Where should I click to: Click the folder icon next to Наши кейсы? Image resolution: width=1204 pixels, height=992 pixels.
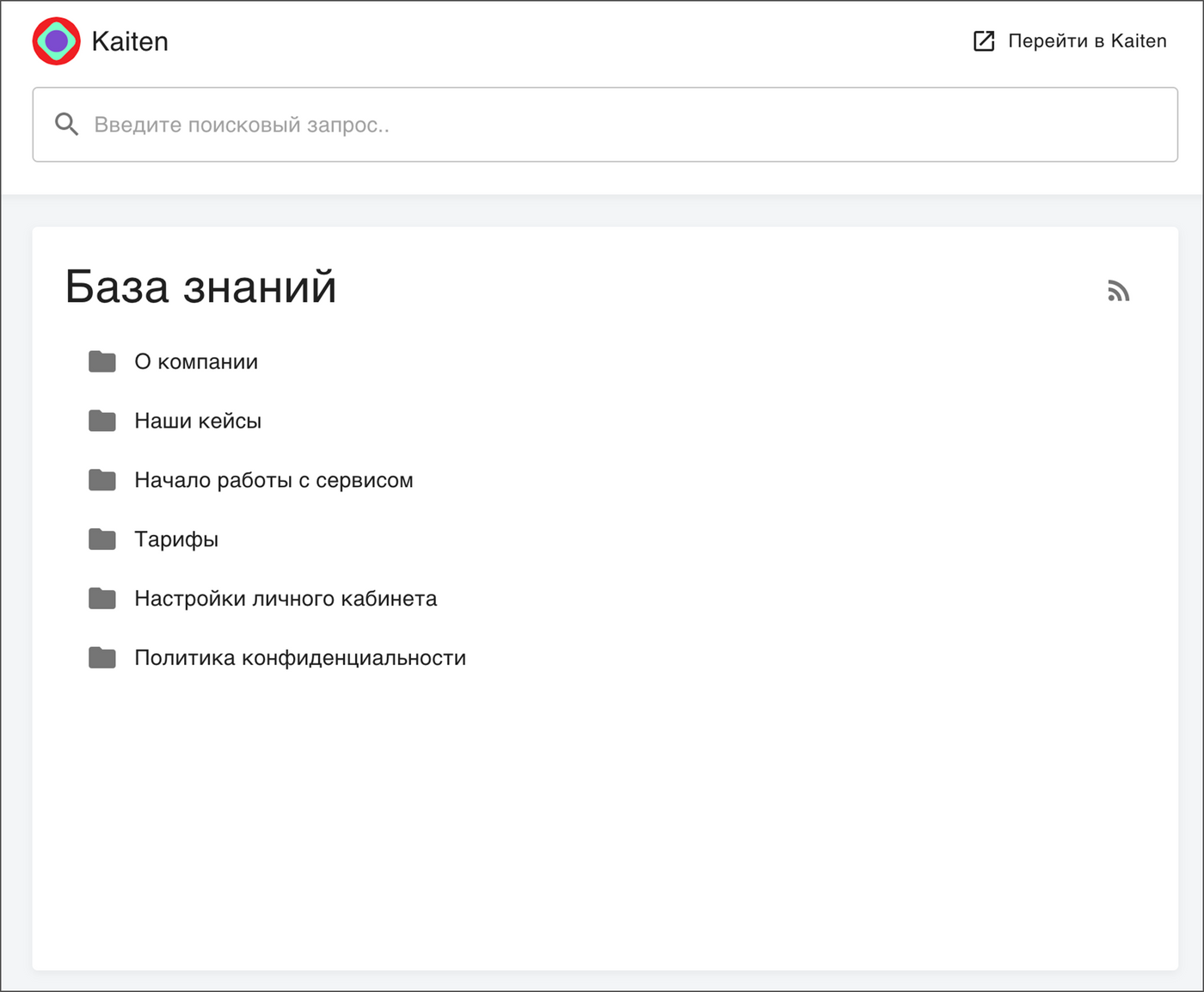(102, 421)
